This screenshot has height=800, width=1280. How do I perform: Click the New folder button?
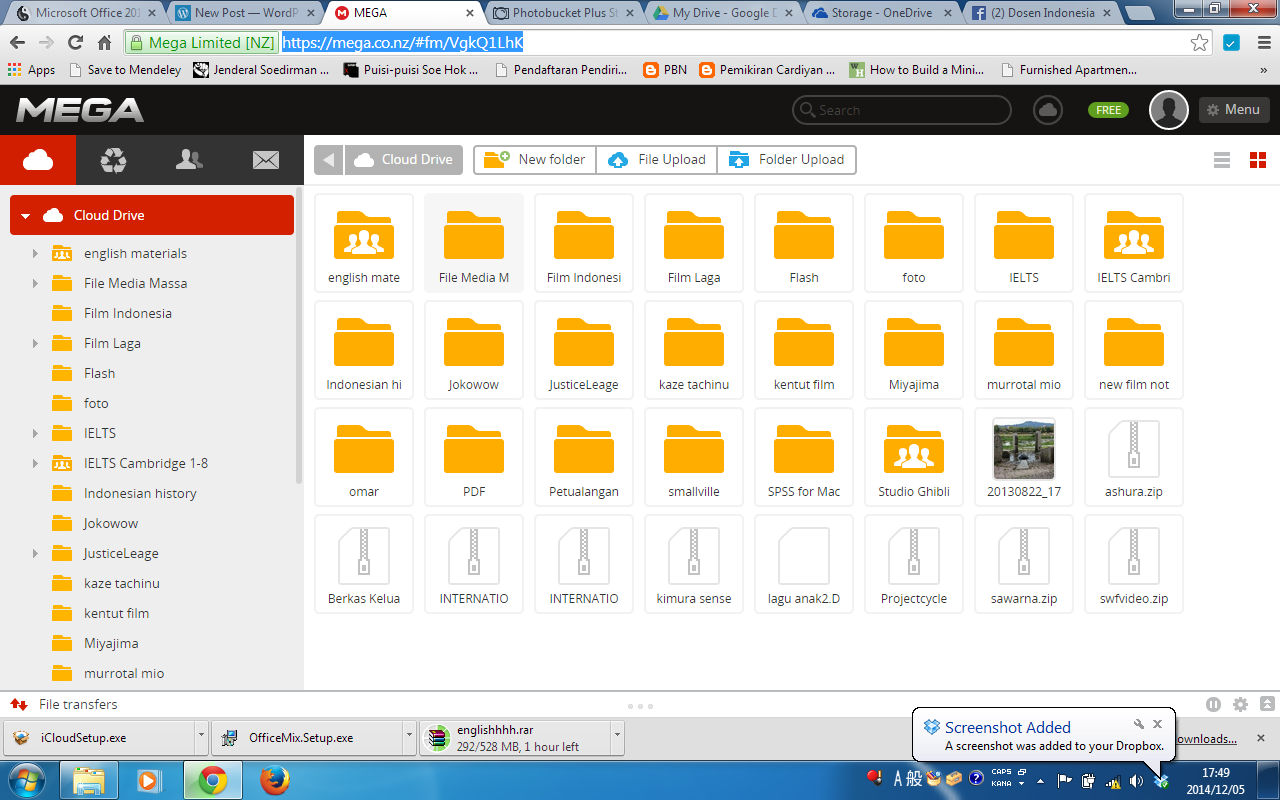536,160
